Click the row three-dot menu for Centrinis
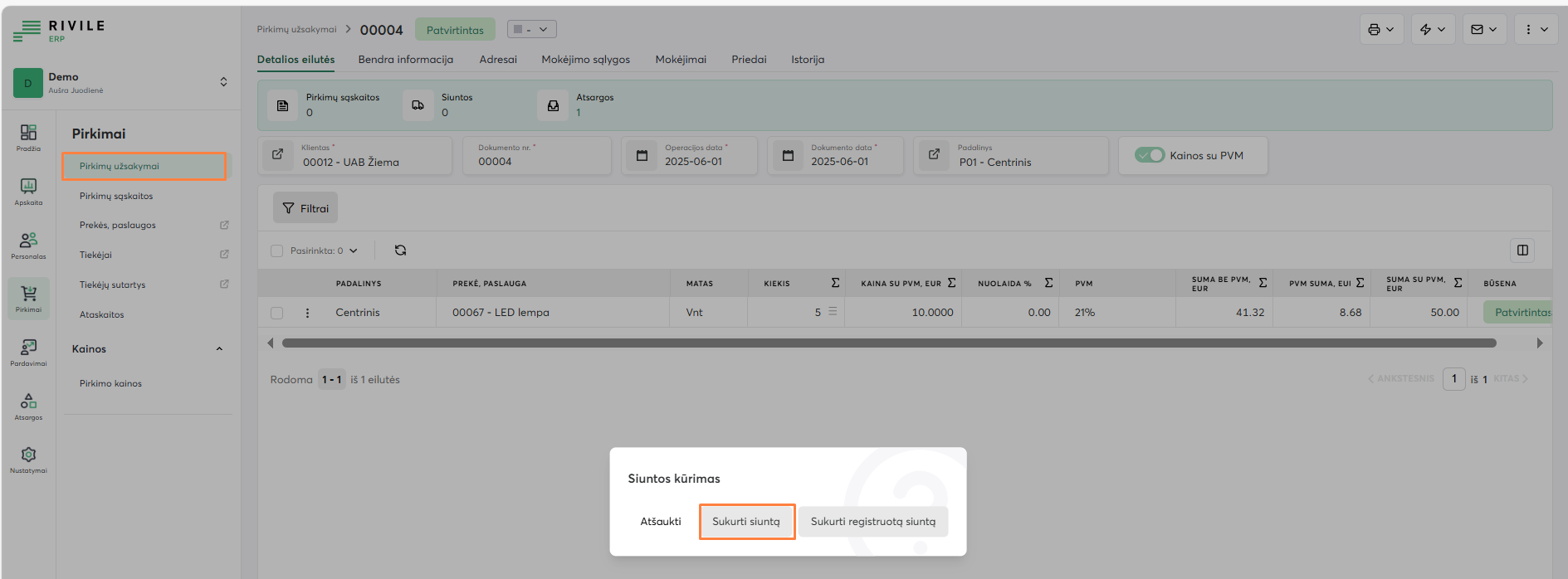 (x=307, y=313)
